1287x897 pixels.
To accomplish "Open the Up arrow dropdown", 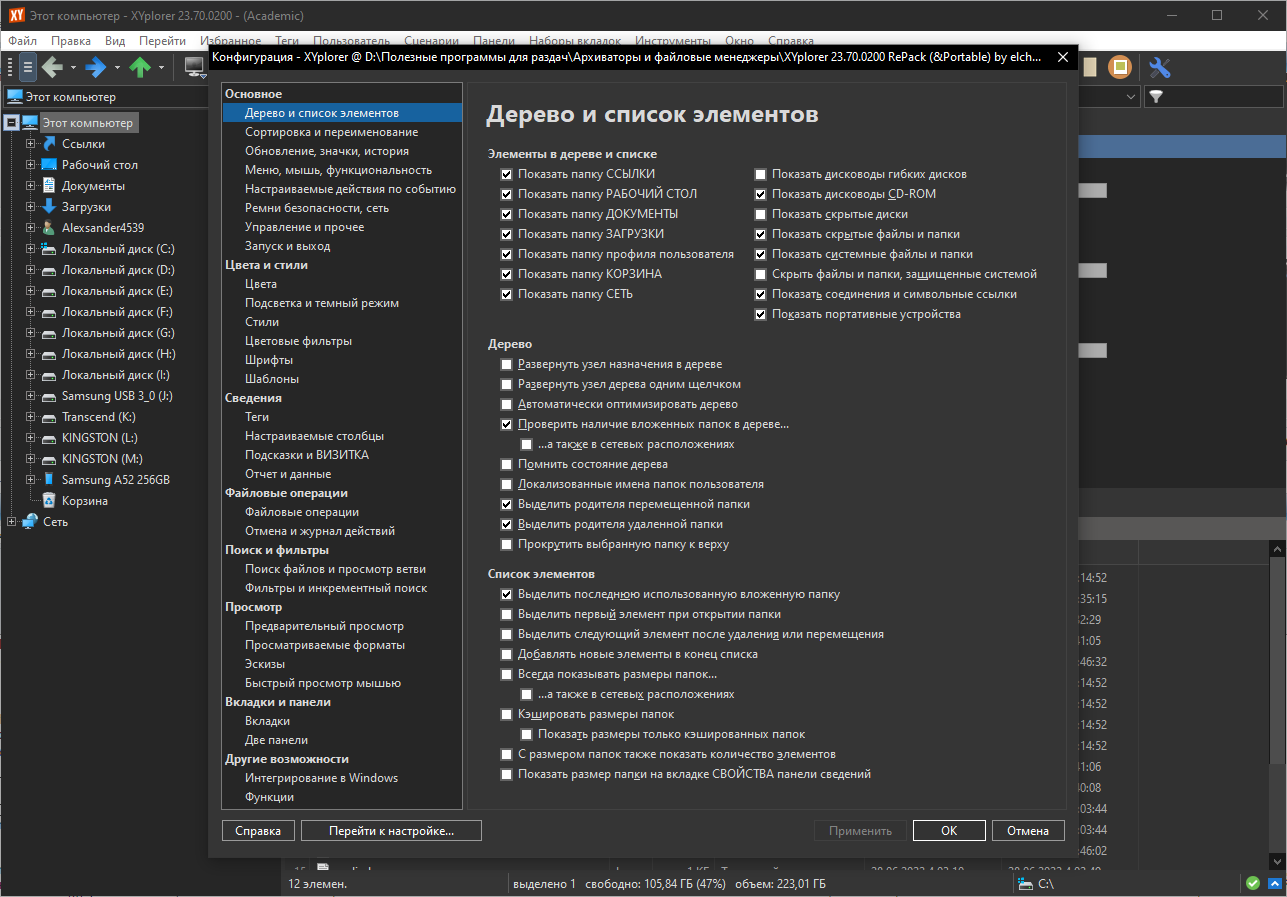I will 161,68.
